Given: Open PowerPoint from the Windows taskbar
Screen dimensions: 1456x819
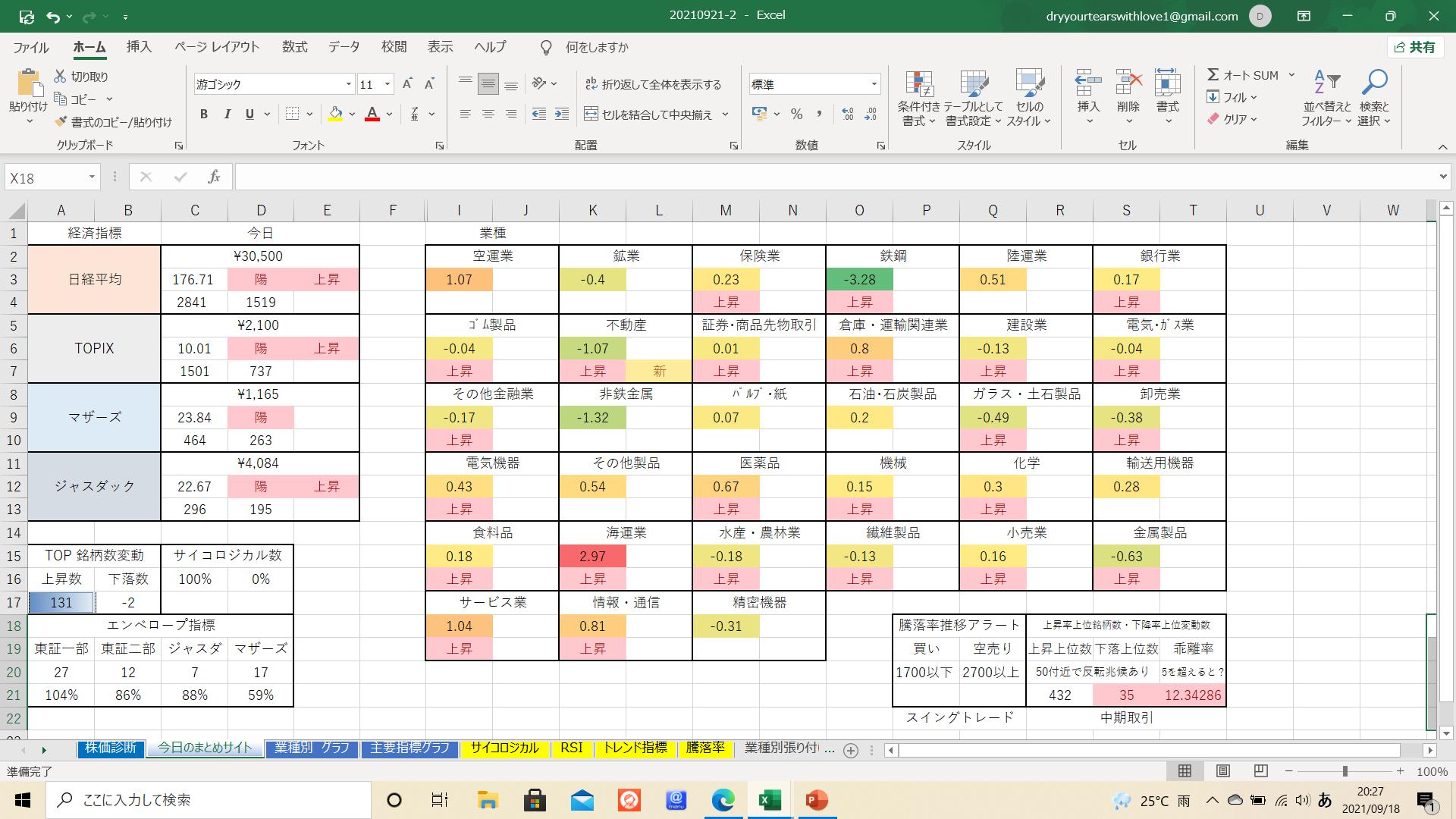Looking at the screenshot, I should coord(817,800).
